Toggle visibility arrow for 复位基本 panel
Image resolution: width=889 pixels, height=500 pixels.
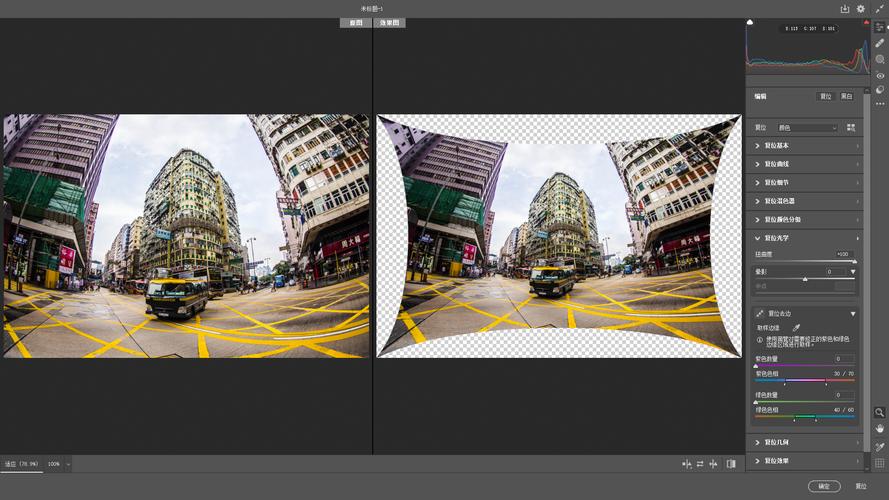click(857, 146)
